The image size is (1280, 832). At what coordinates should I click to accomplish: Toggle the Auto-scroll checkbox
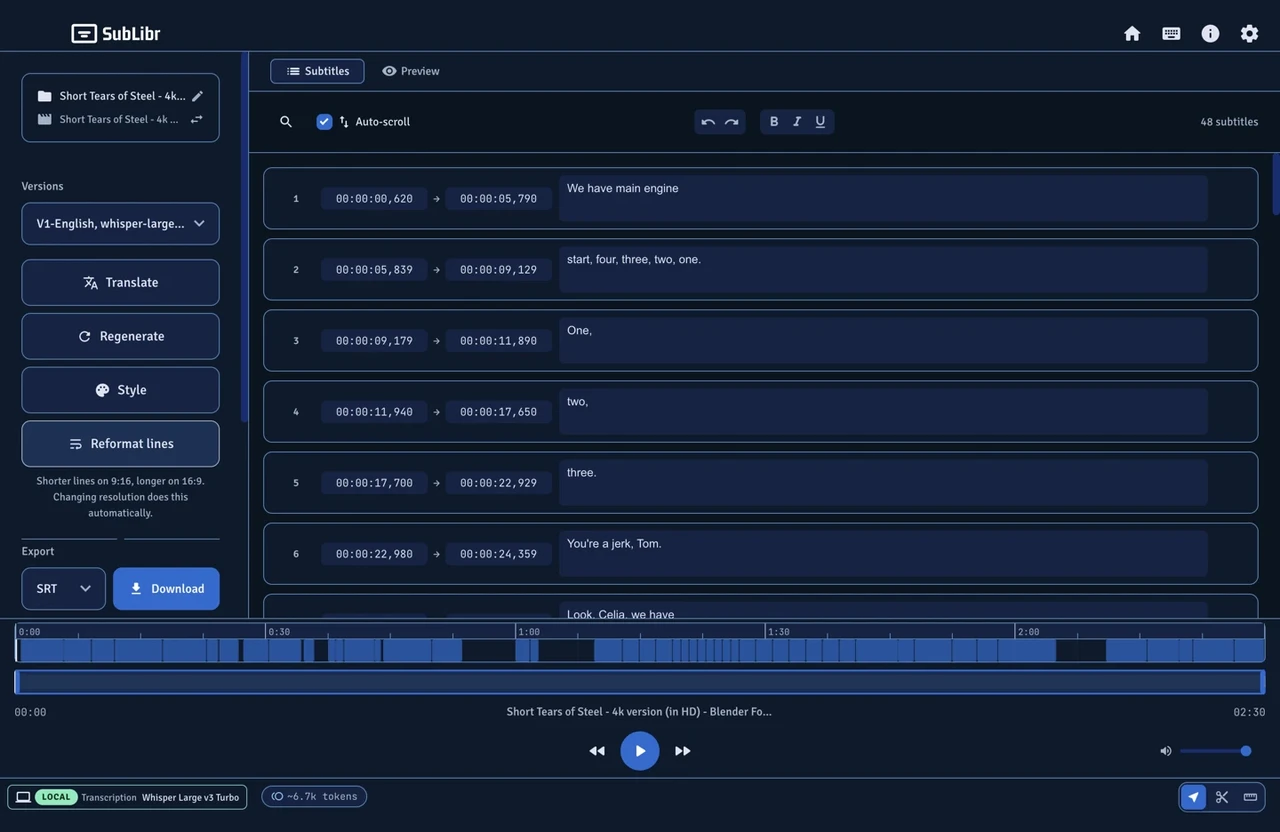pyautogui.click(x=324, y=122)
